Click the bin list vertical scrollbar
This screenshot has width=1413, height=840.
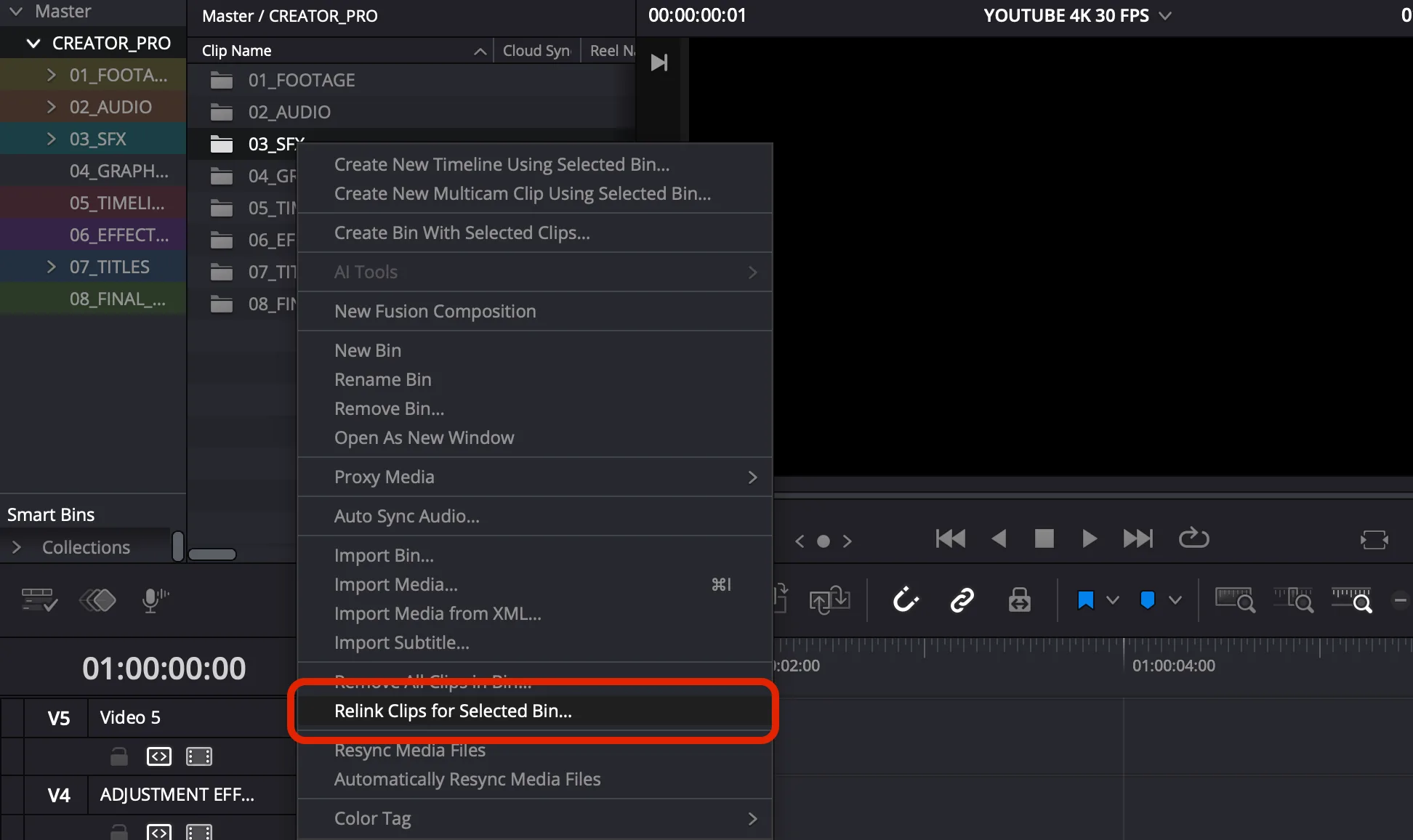[178, 546]
